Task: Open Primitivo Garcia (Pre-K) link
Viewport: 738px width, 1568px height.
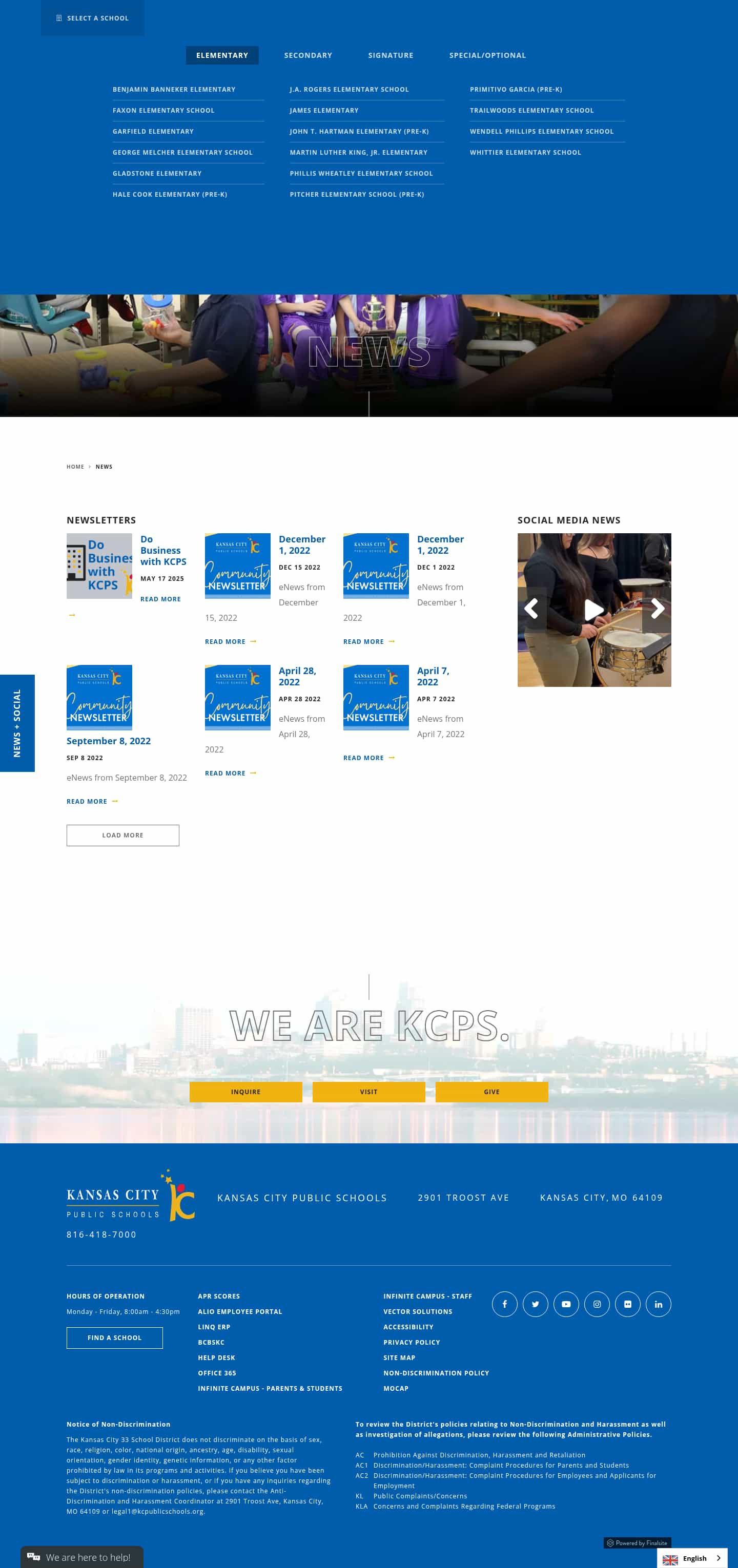Action: coord(516,90)
